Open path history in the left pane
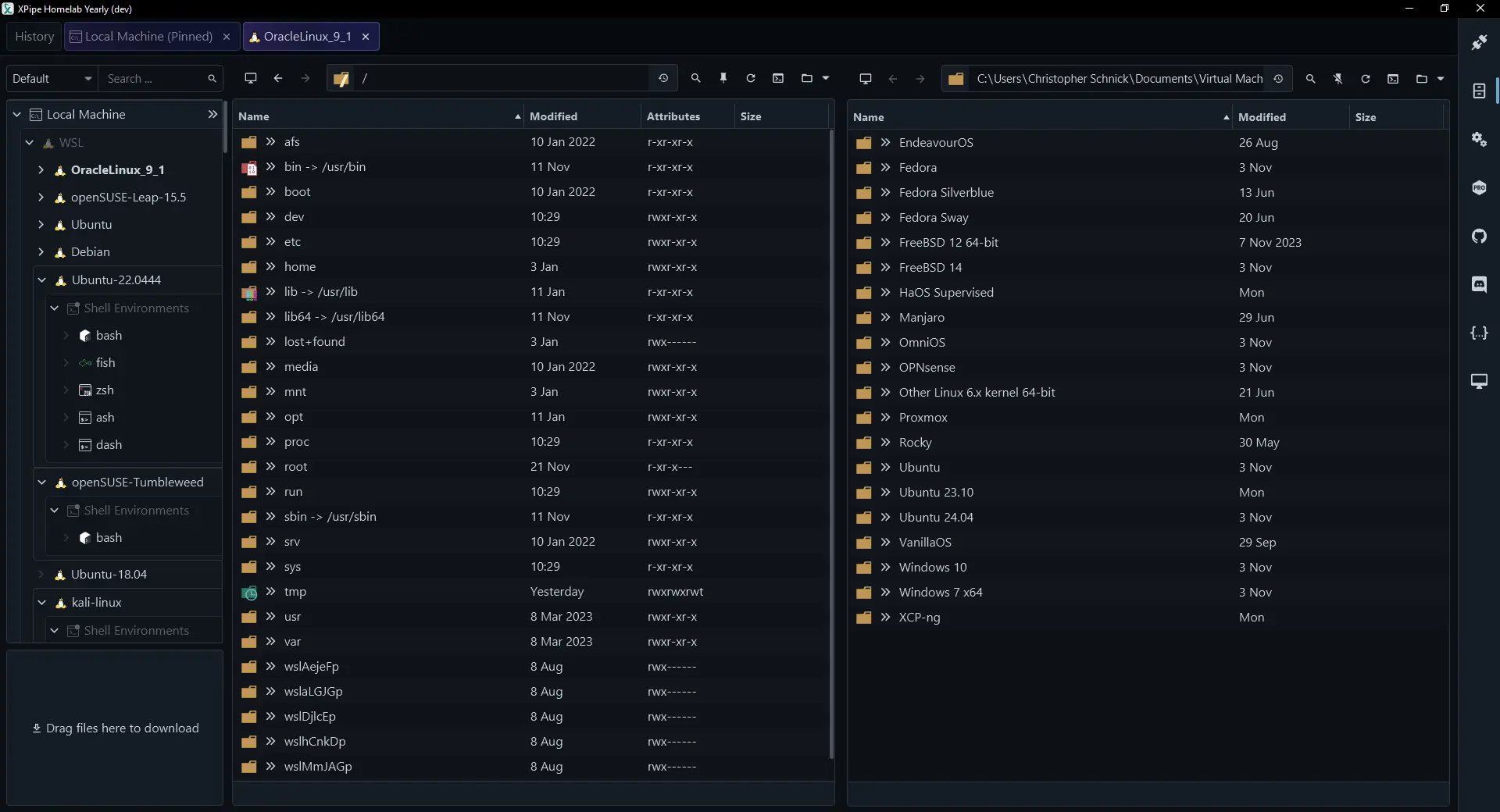 (663, 78)
